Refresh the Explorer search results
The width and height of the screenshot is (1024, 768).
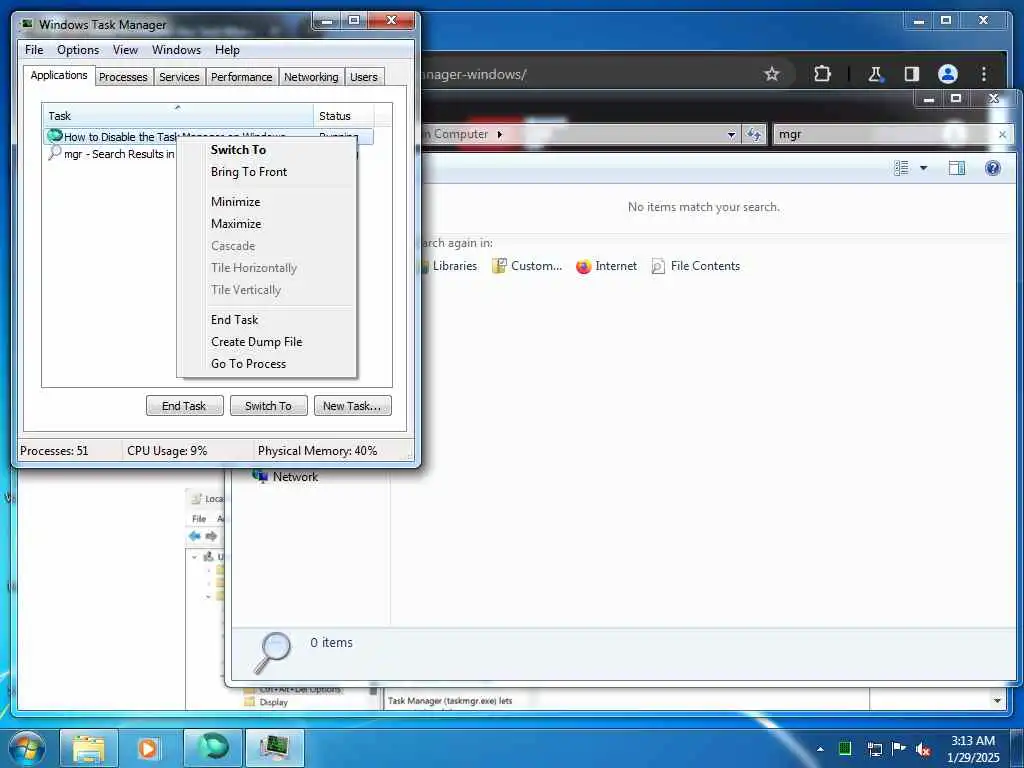pos(754,135)
